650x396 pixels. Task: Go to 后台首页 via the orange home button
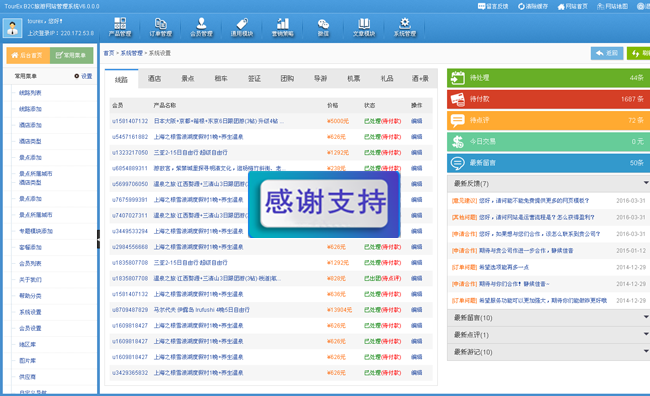[28, 55]
